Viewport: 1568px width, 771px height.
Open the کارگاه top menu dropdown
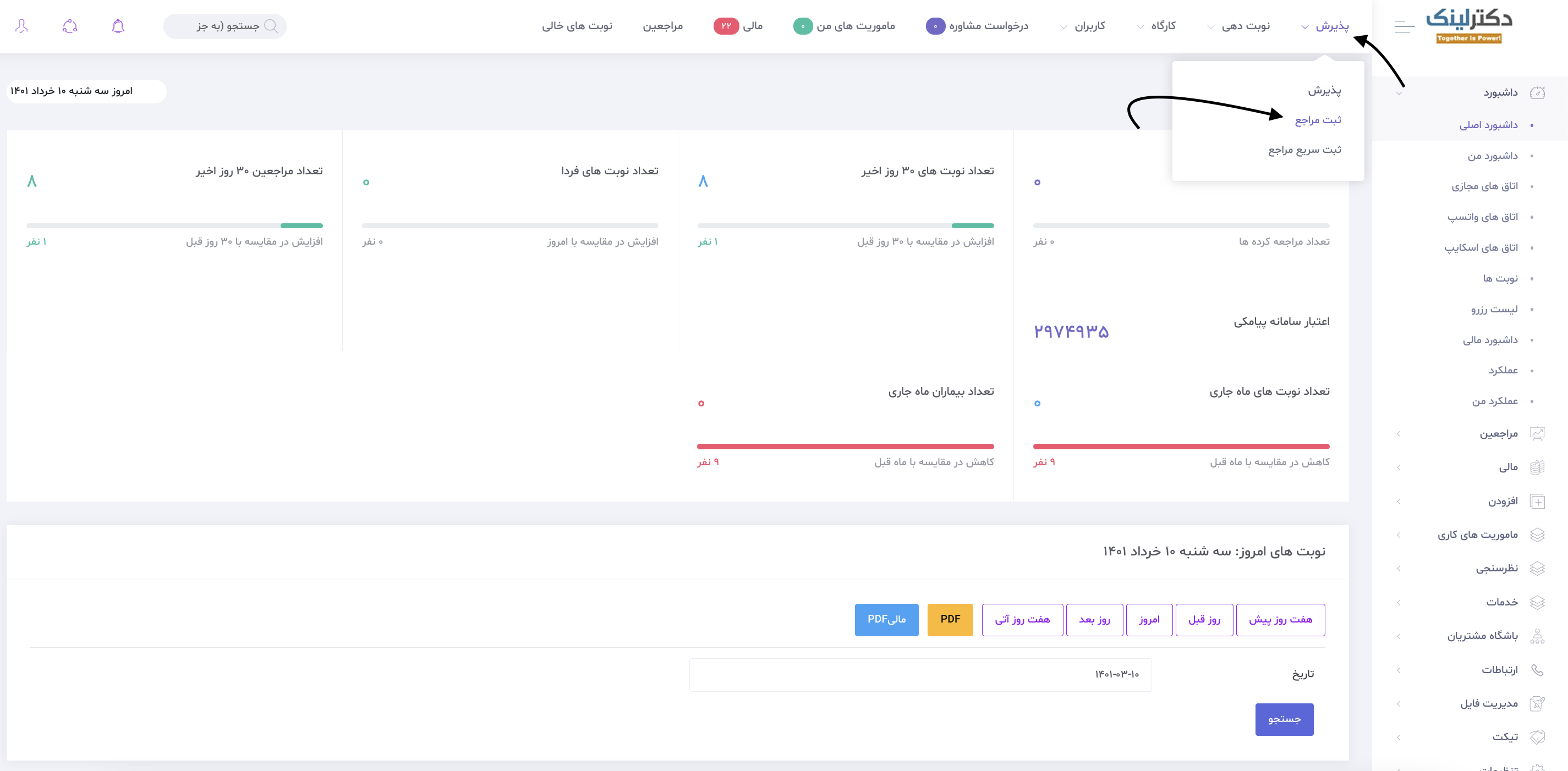coord(1156,26)
